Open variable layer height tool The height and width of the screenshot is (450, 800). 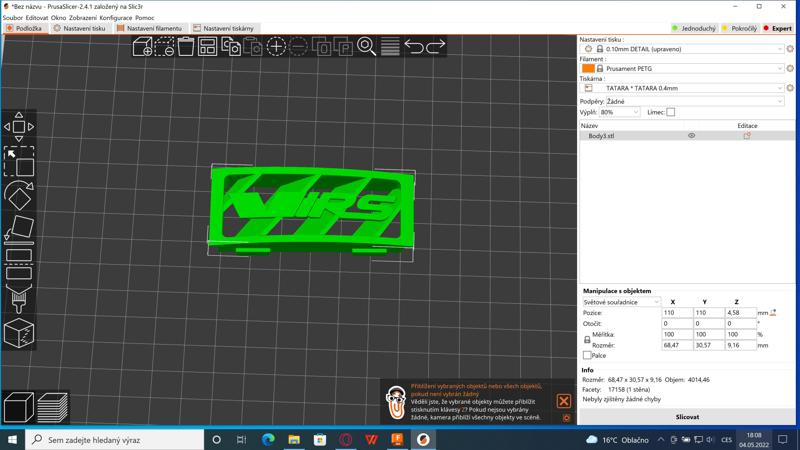390,46
